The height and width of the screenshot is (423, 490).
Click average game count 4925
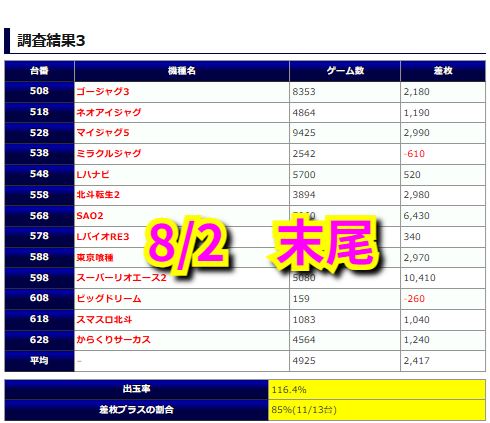click(304, 361)
